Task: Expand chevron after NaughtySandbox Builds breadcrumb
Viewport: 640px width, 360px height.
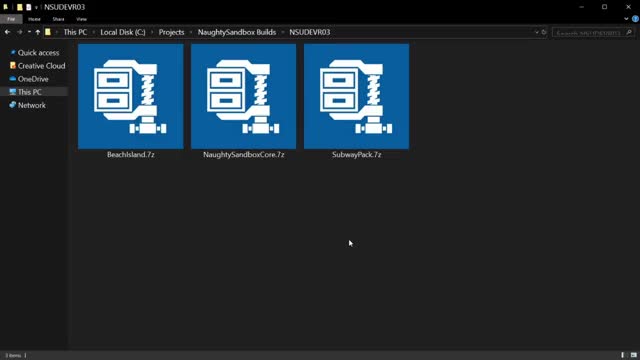Action: (x=283, y=32)
